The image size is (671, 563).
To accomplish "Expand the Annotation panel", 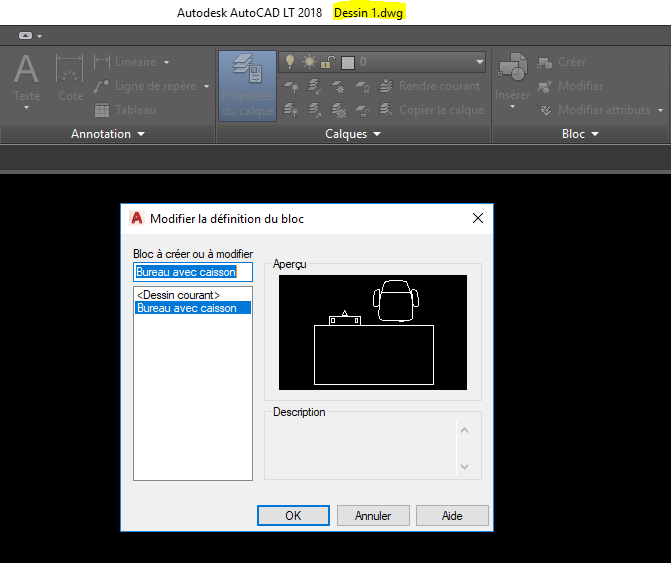I will coord(108,133).
